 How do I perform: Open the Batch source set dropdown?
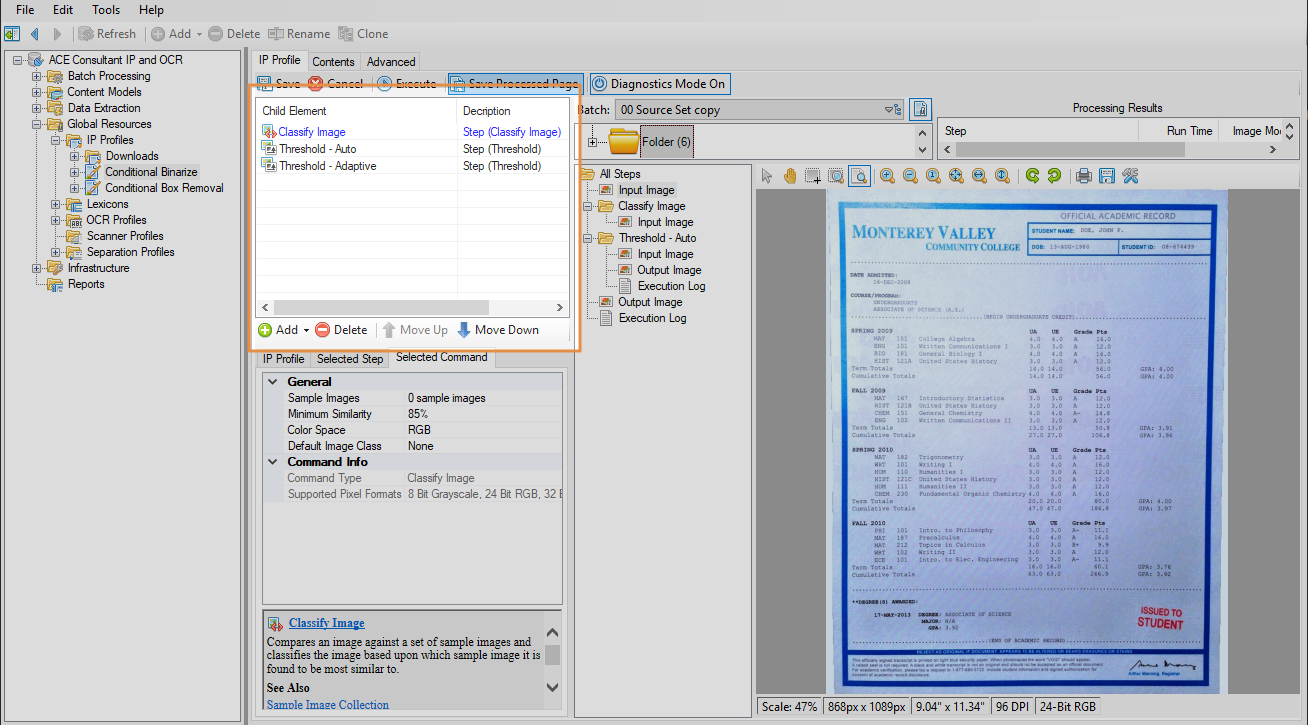click(x=888, y=110)
